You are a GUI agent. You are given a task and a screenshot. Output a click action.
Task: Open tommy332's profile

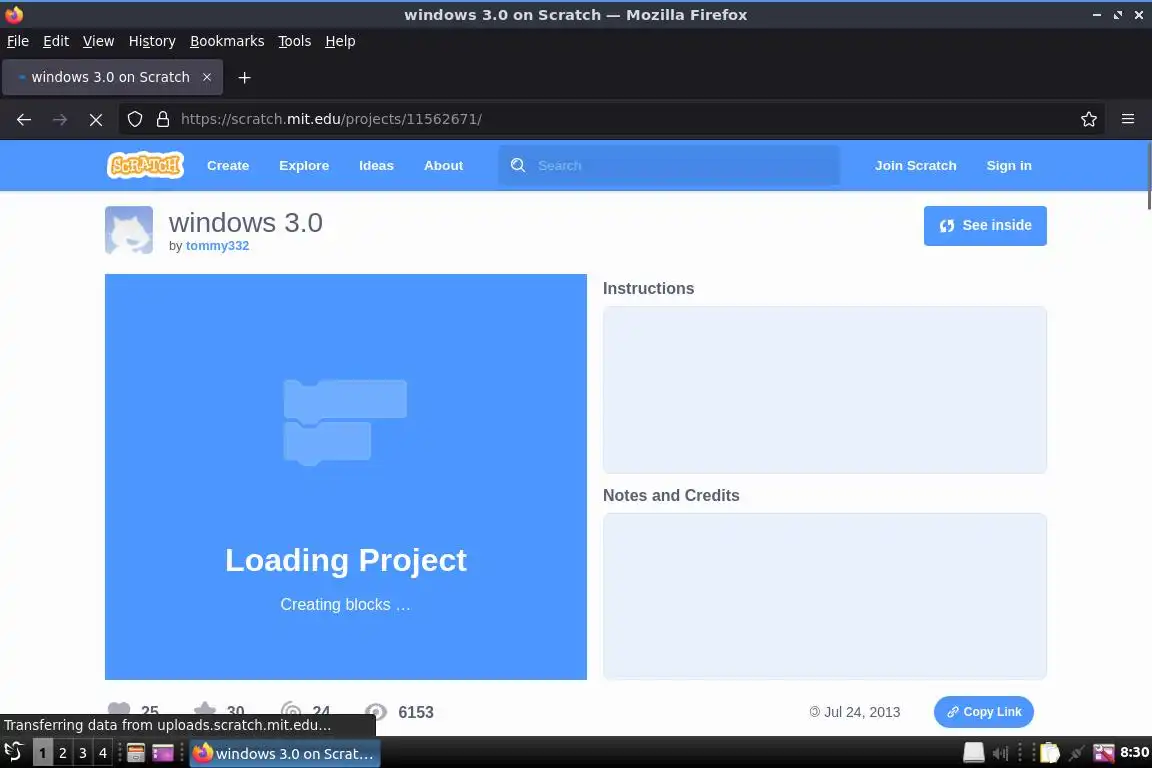coord(217,245)
